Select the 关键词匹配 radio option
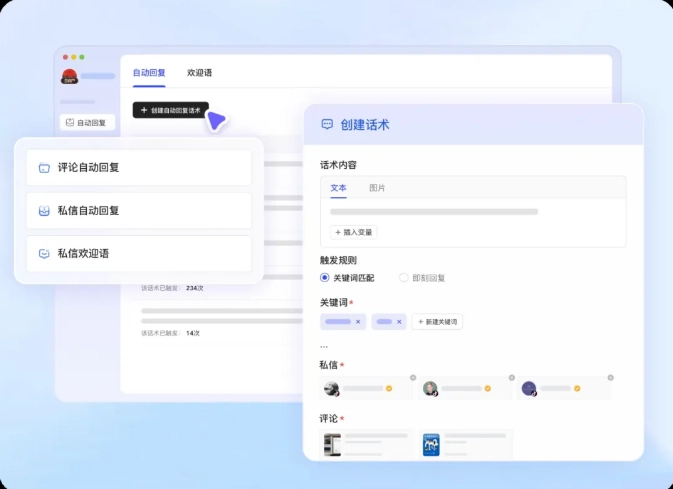 [x=325, y=278]
